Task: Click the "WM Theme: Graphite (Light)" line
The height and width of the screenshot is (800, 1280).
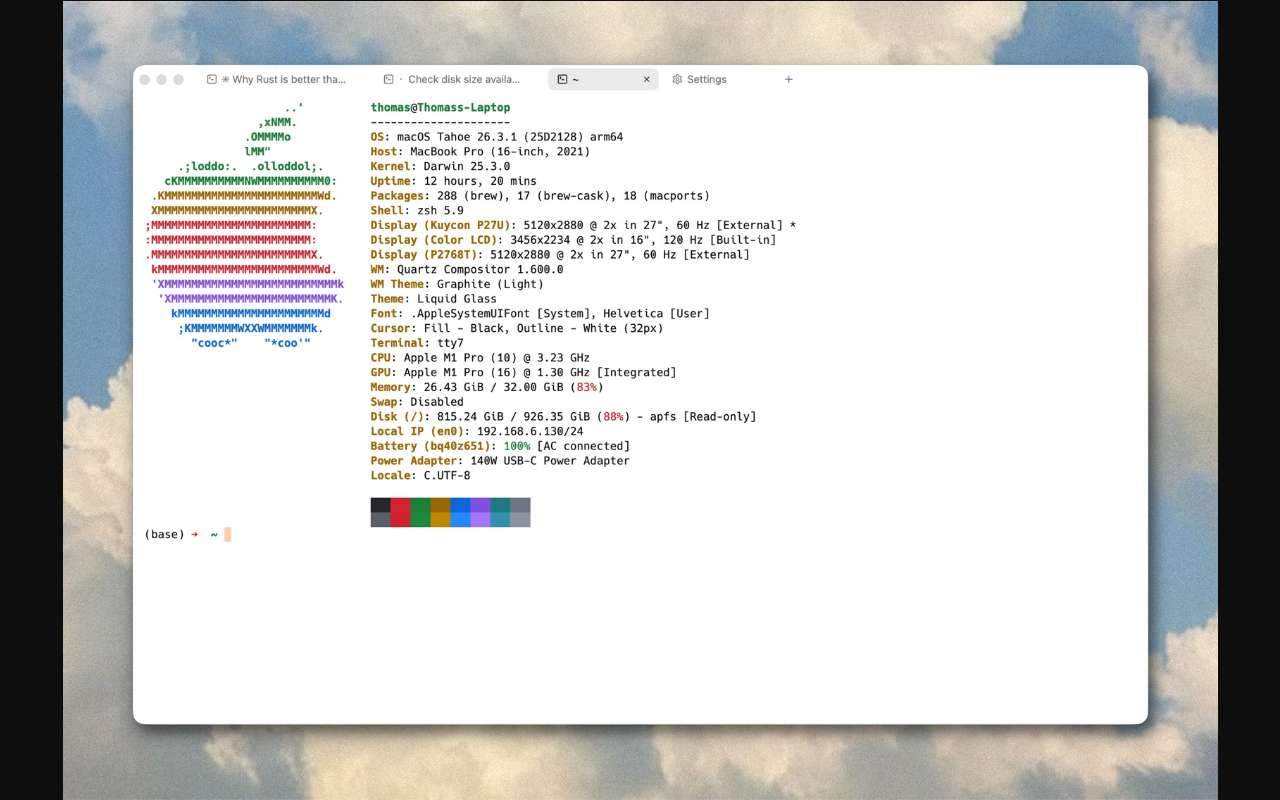Action: 457,284
